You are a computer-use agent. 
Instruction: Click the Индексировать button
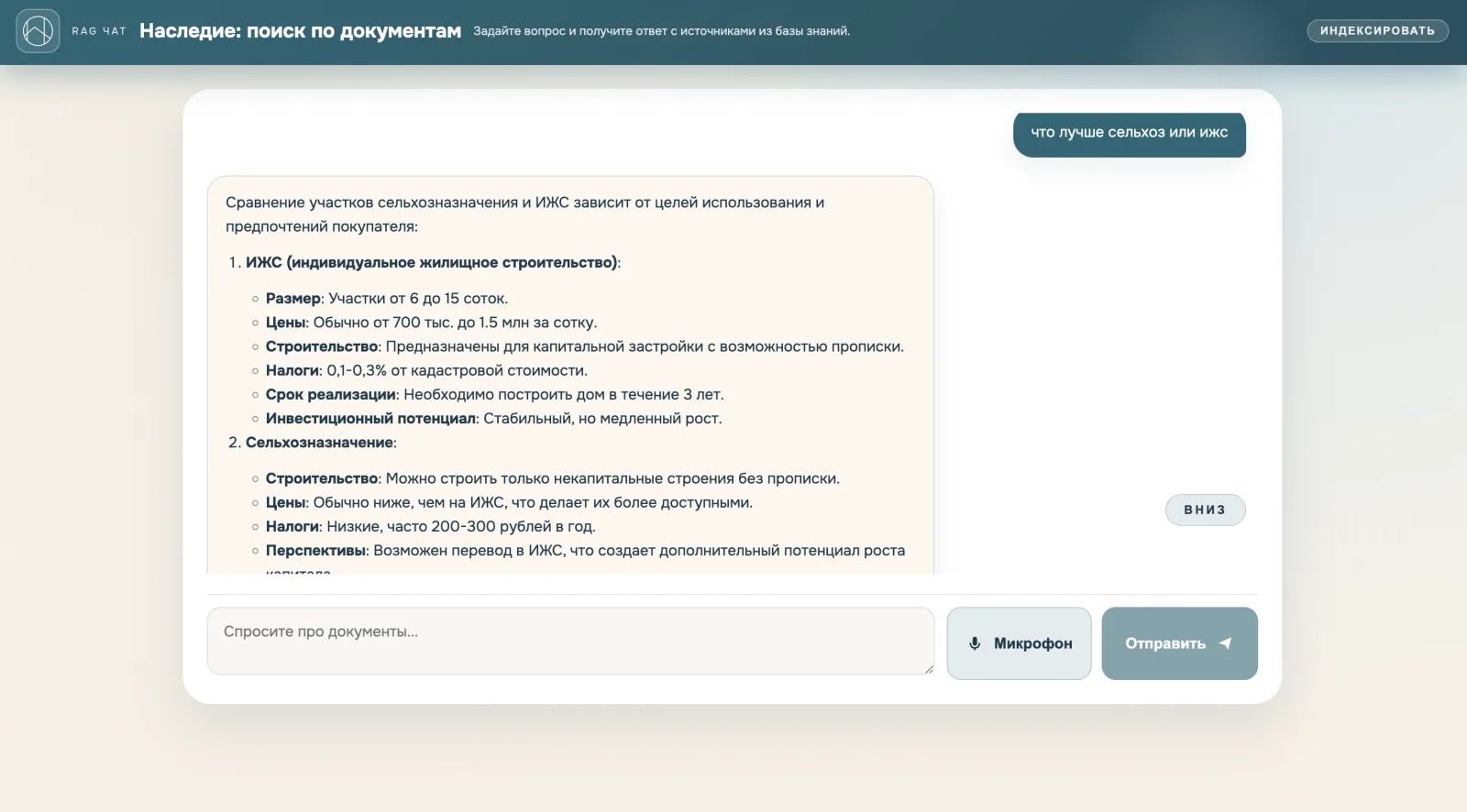click(1377, 31)
